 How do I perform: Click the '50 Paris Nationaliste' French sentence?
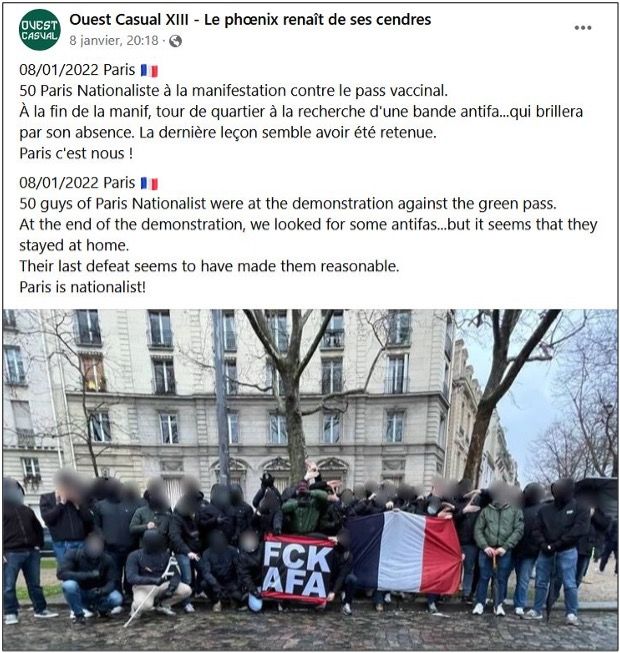point(234,91)
